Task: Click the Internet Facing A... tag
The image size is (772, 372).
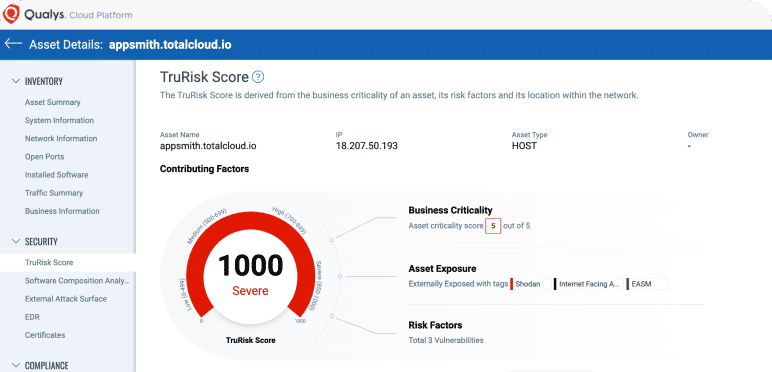Action: pyautogui.click(x=589, y=284)
